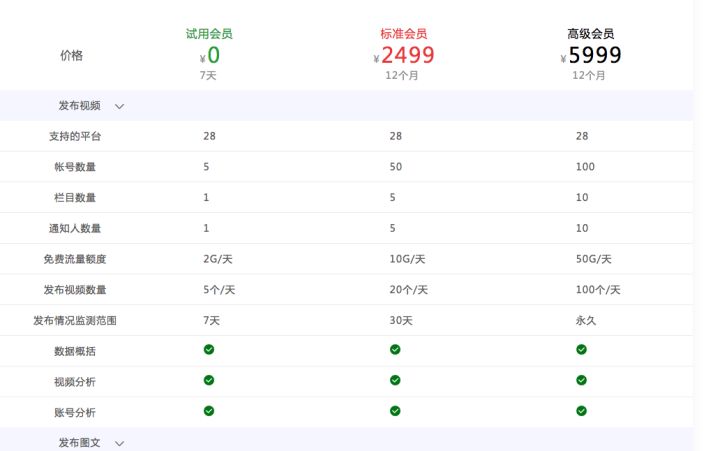Click the 数据概括 checkmark under 试用会员
Screen dimensions: 720x451
click(x=209, y=350)
